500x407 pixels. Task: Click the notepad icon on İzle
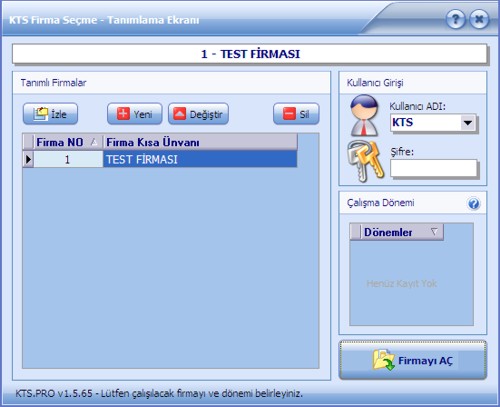tap(41, 114)
